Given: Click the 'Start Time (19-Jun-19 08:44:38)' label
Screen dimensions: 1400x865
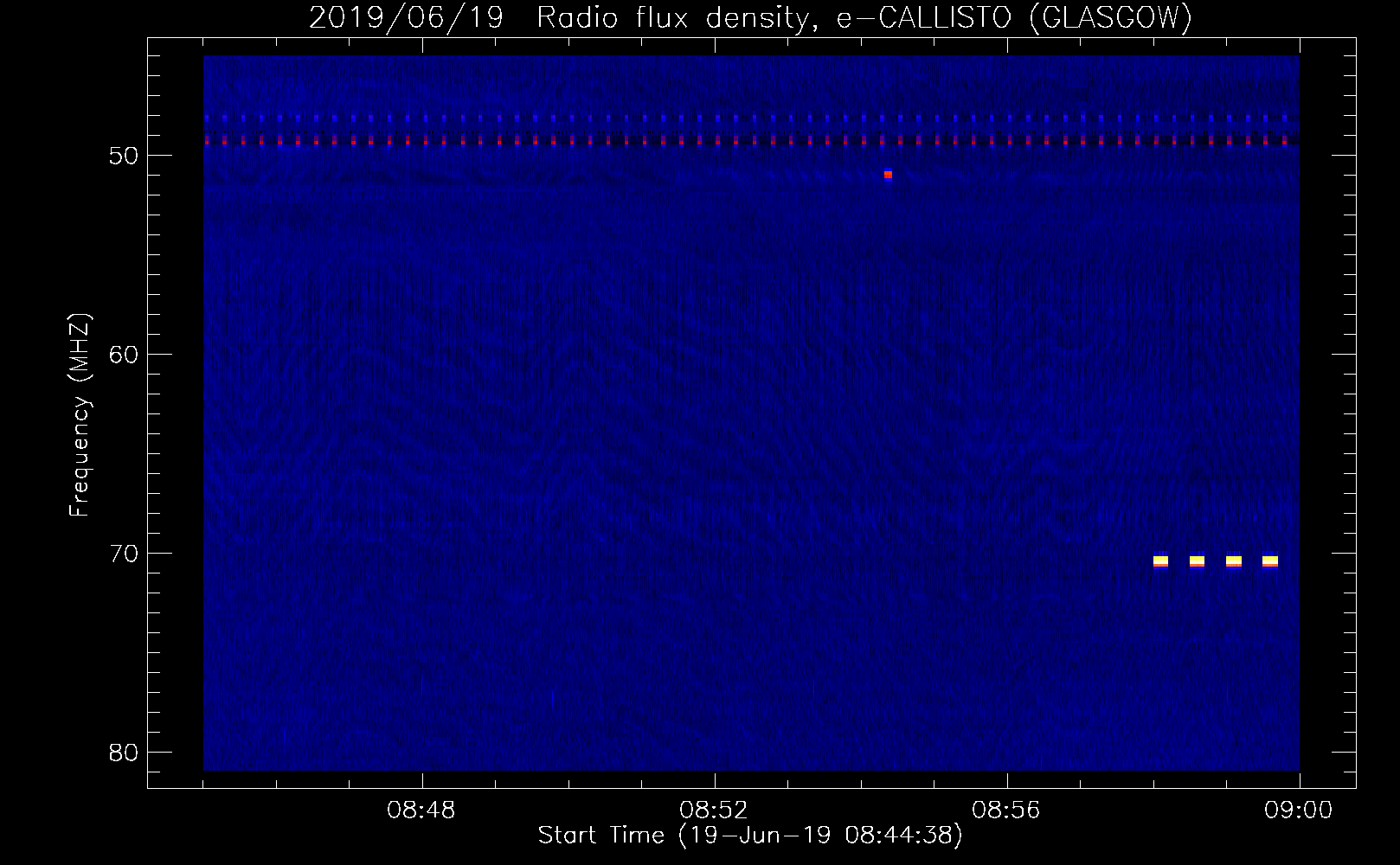Looking at the screenshot, I should (x=750, y=836).
